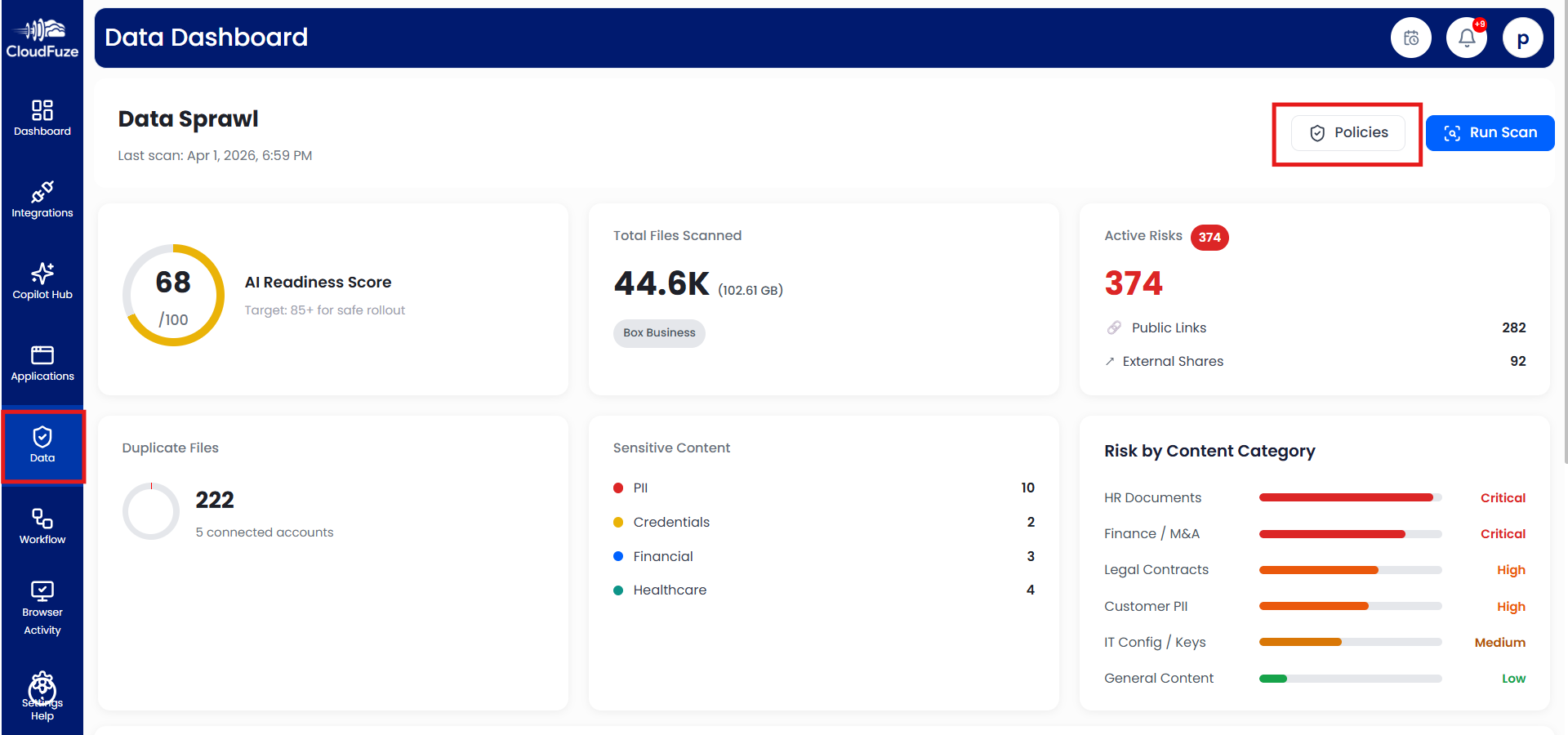
Task: Select the Box Business tag
Action: click(659, 333)
